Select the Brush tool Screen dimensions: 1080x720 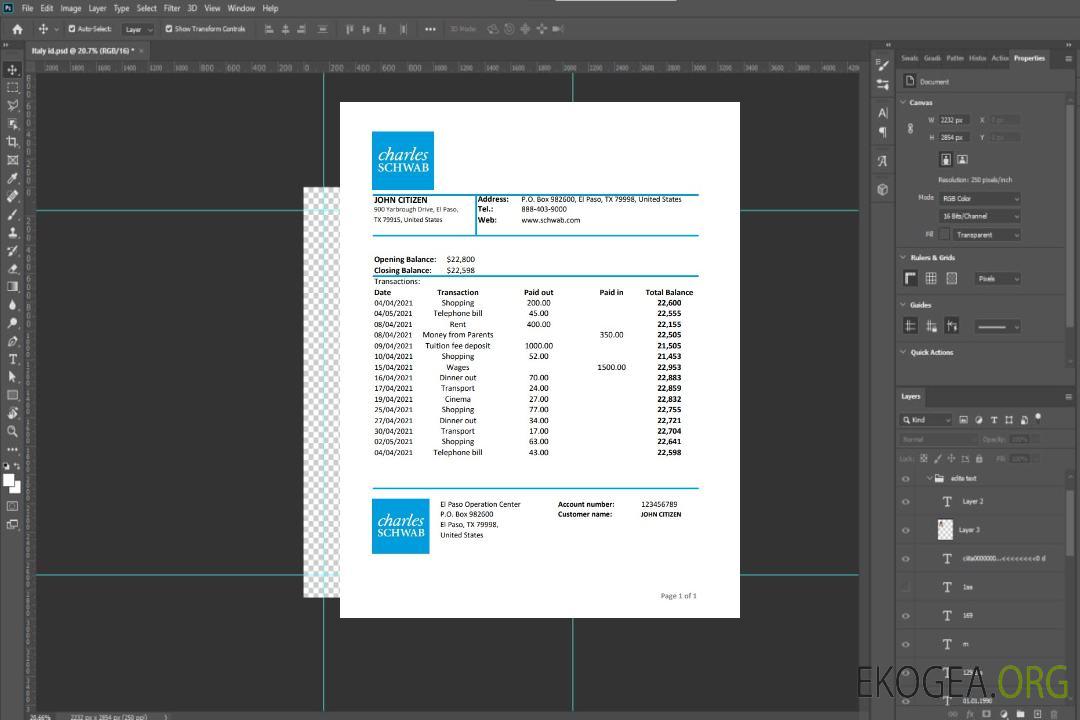point(12,214)
